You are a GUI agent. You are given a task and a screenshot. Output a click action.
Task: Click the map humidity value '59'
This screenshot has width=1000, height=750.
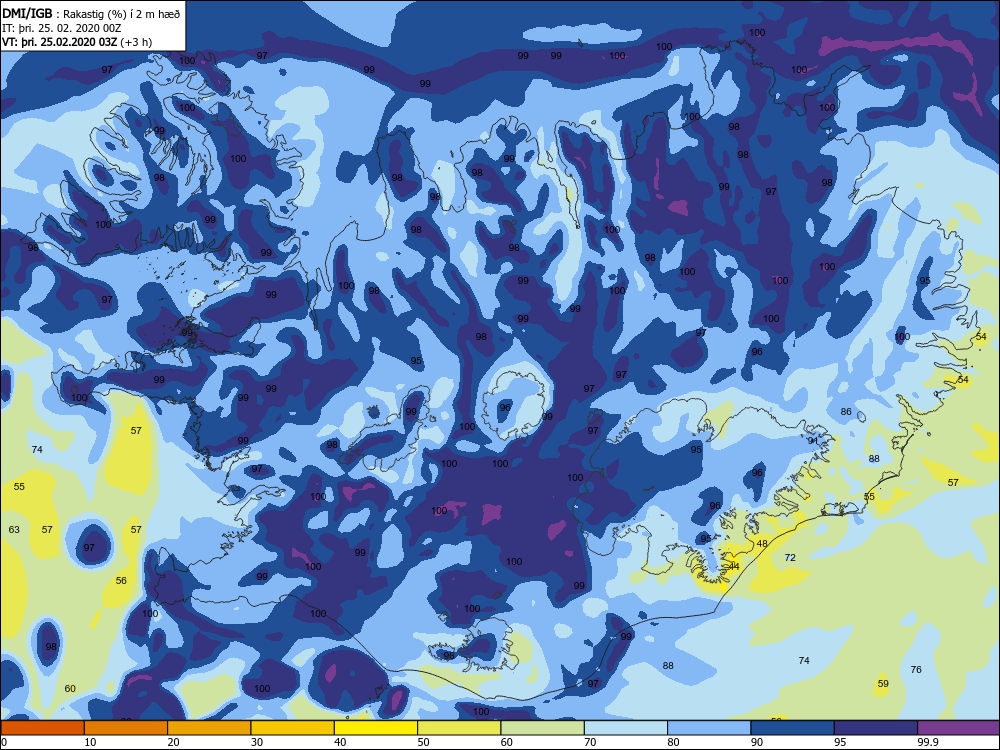point(883,684)
